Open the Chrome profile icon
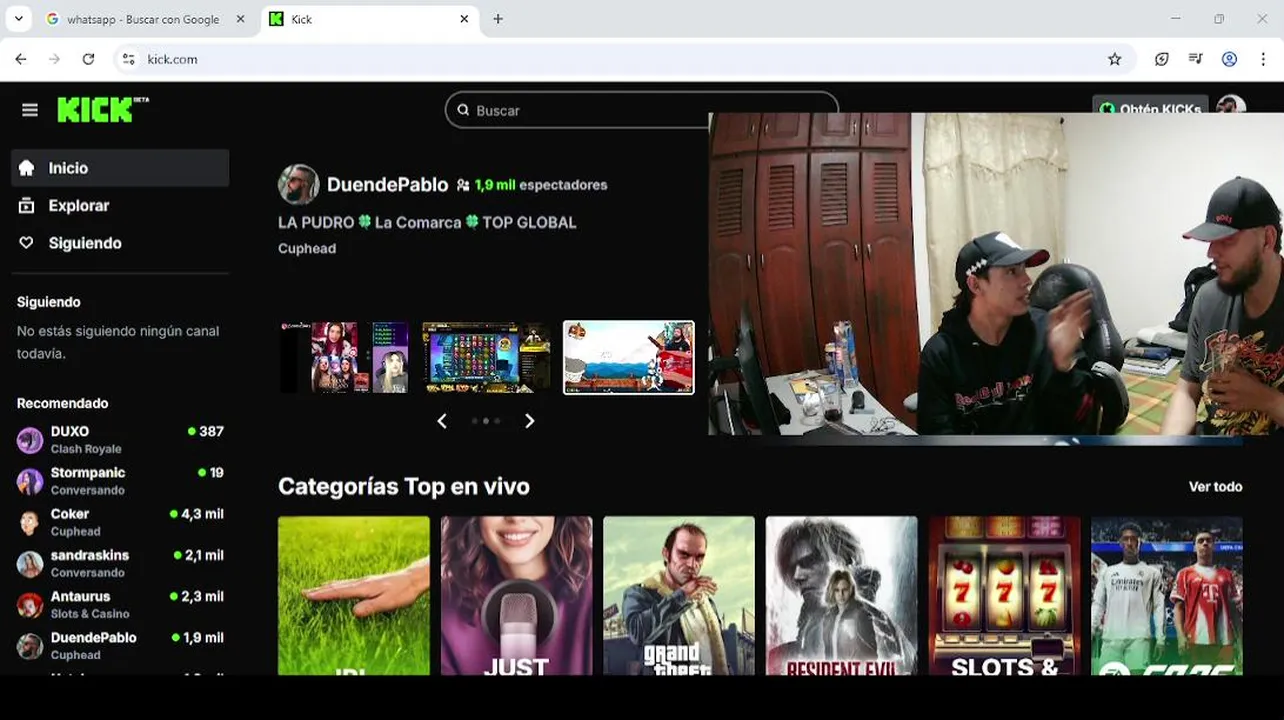1284x720 pixels. 1229,59
